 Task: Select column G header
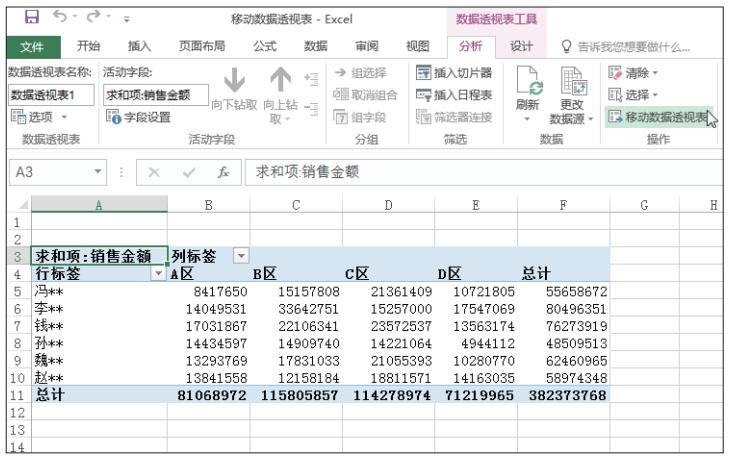644,205
